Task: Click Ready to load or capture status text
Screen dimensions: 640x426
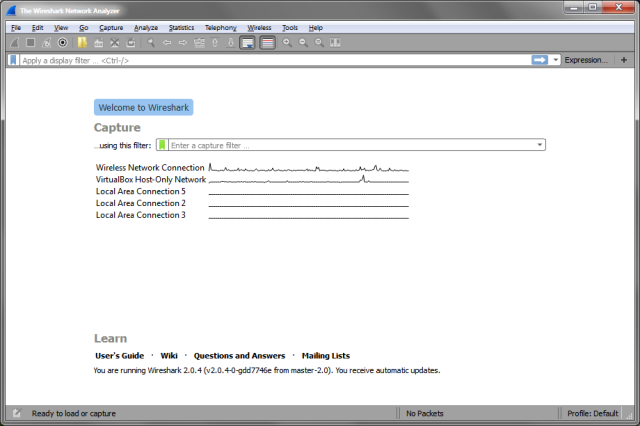Action: click(73, 413)
